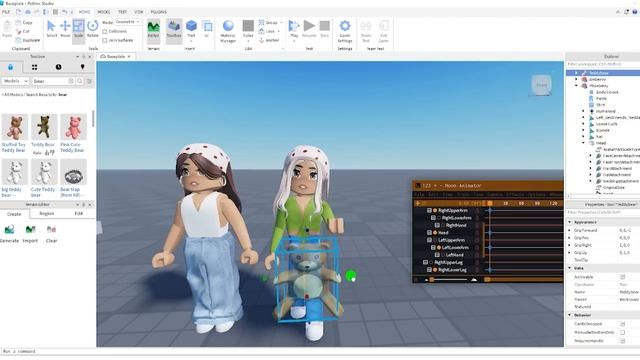Toggle LeftUpperArm track dot in Moon Animator

point(435,240)
